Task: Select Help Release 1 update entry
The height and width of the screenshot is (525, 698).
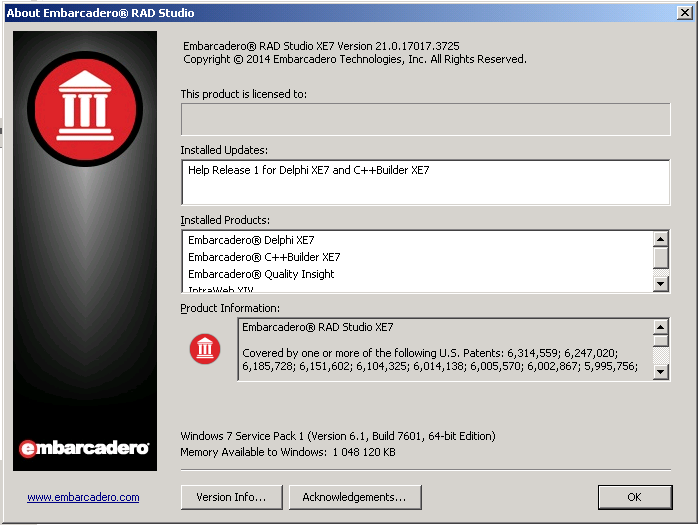Action: click(x=308, y=170)
